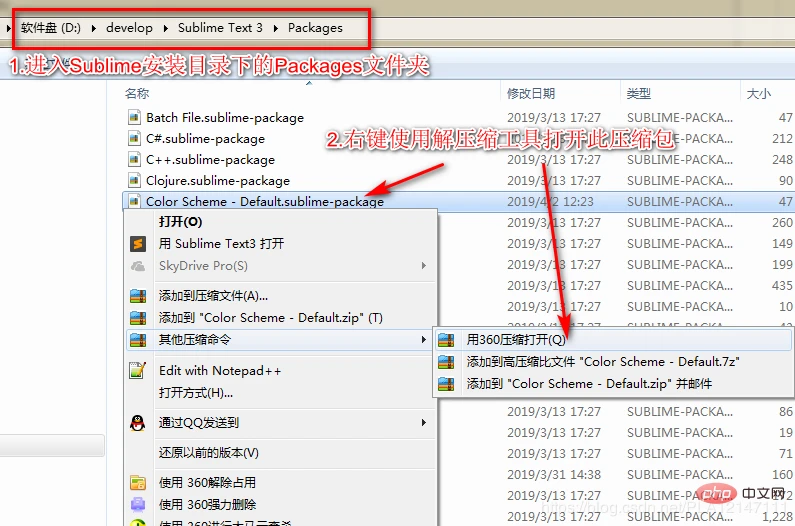Click the 360解除占用 icon

(138, 482)
